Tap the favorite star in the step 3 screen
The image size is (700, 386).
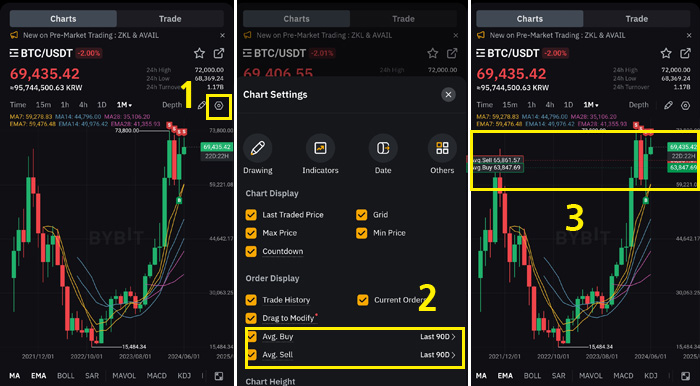[x=666, y=54]
